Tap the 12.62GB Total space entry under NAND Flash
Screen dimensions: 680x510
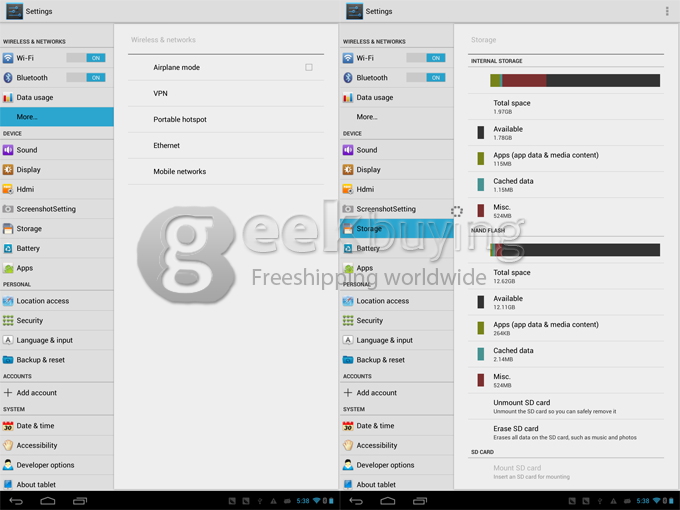pyautogui.click(x=566, y=276)
